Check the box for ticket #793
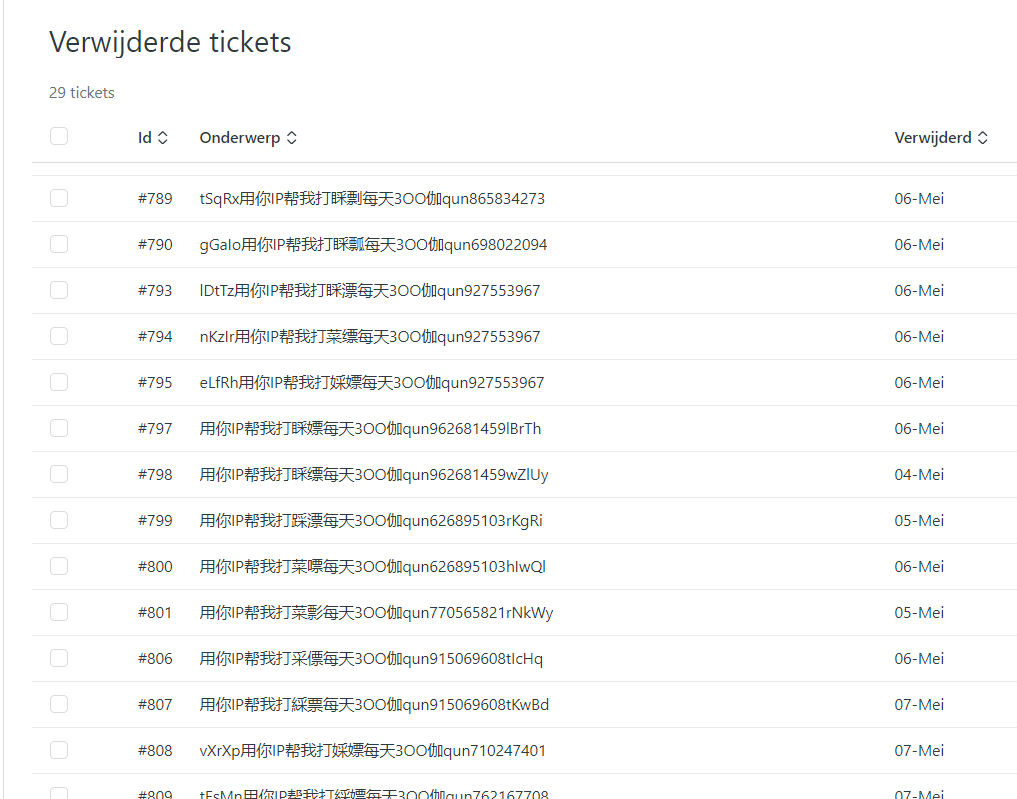 click(59, 290)
